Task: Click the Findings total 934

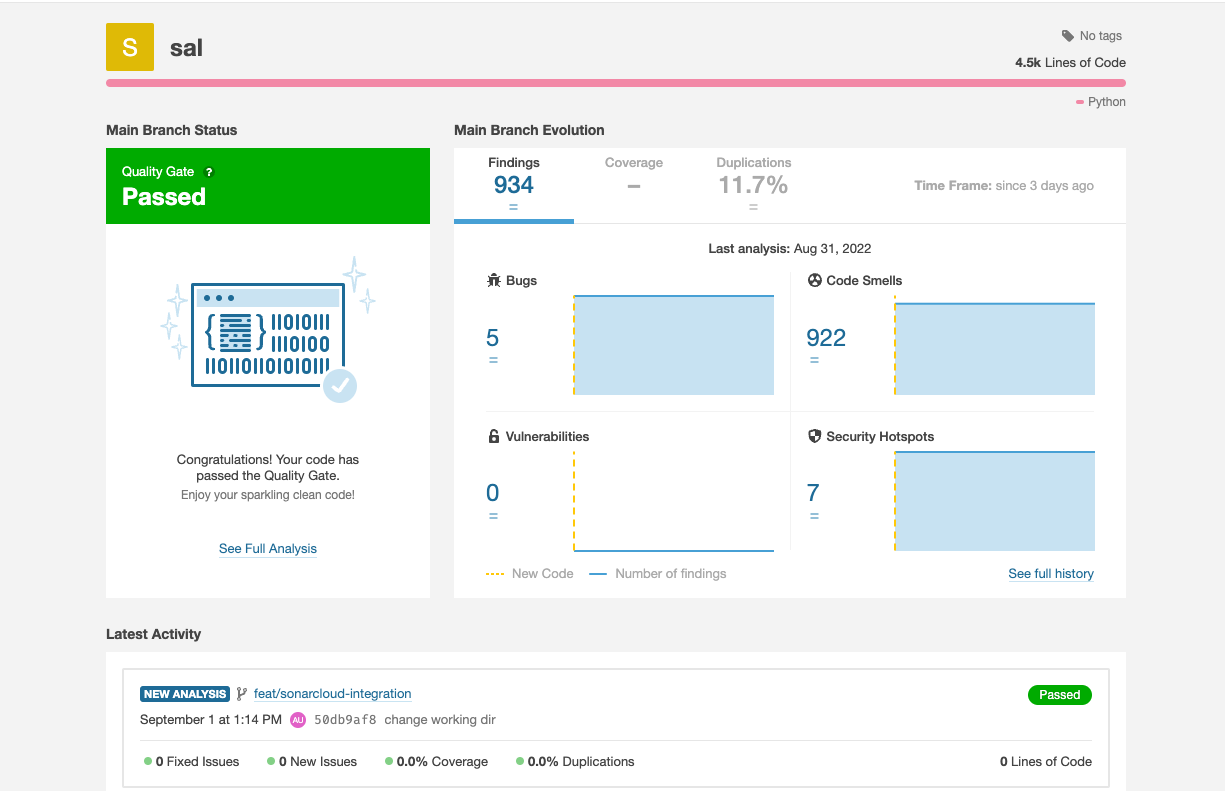Action: point(514,185)
